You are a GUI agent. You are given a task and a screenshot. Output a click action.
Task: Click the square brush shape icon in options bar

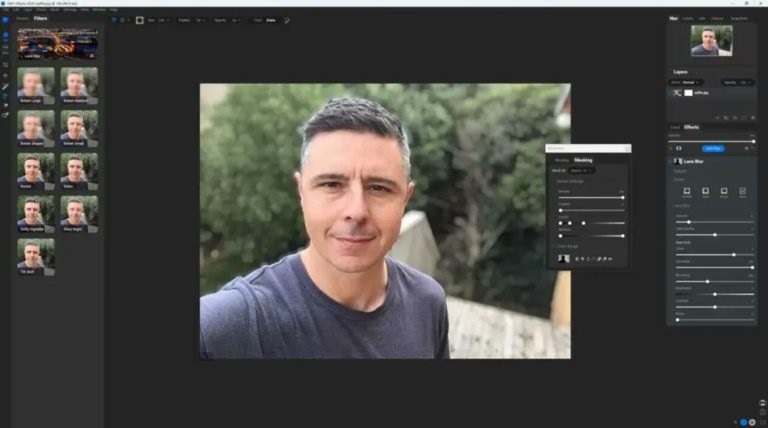140,20
